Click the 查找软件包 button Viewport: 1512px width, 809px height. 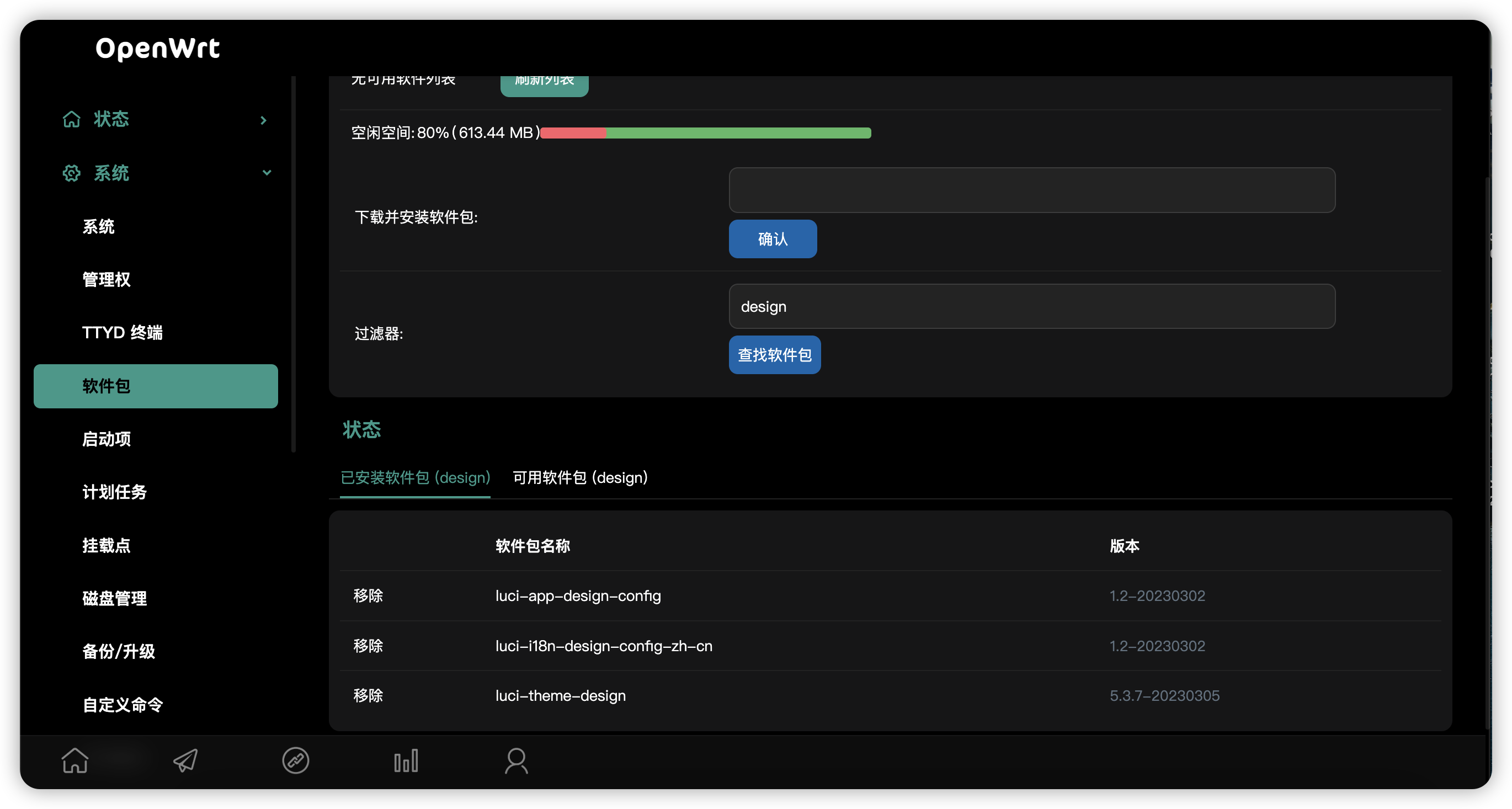coord(774,355)
